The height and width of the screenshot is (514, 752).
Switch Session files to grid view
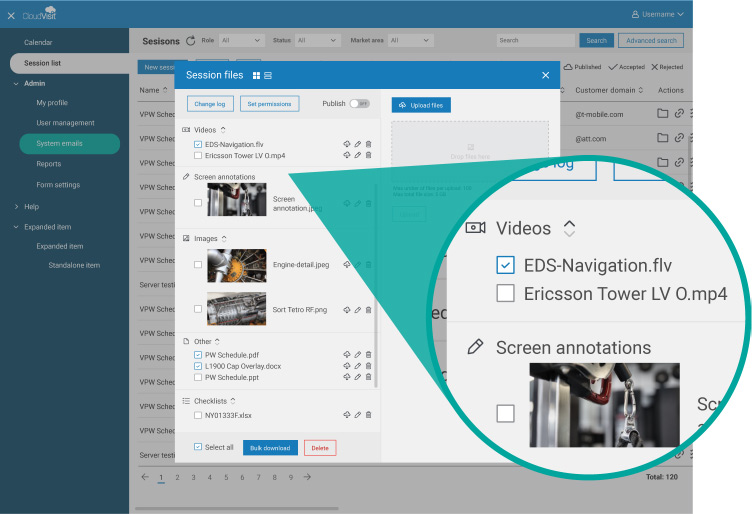[x=256, y=75]
